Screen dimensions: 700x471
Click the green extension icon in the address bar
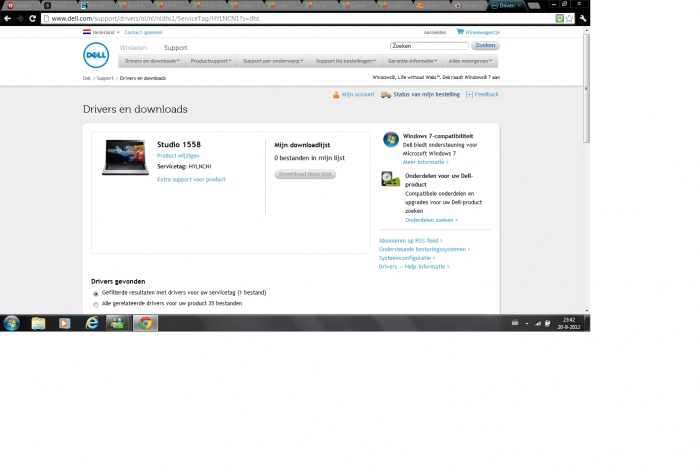[559, 18]
